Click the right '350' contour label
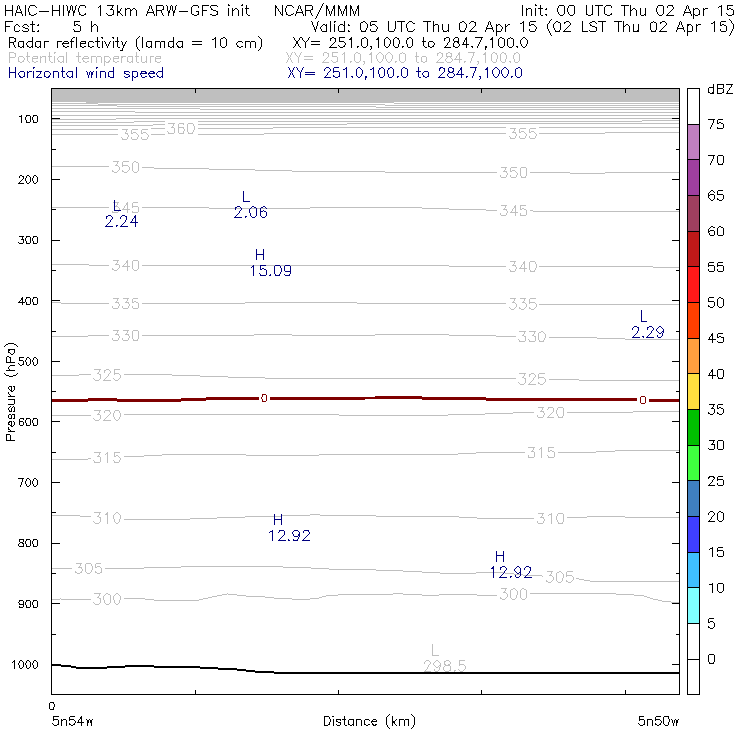 (513, 172)
